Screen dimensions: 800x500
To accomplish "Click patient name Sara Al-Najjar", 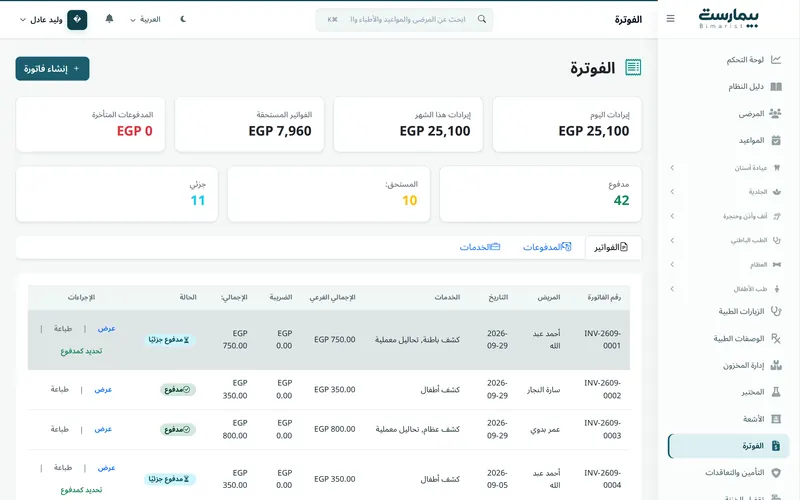I will (543, 390).
